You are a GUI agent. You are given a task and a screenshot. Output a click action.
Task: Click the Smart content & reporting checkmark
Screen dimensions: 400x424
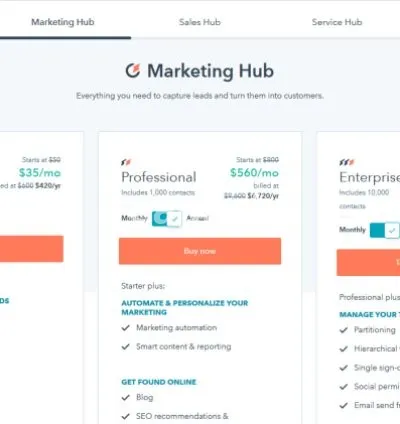tap(126, 347)
